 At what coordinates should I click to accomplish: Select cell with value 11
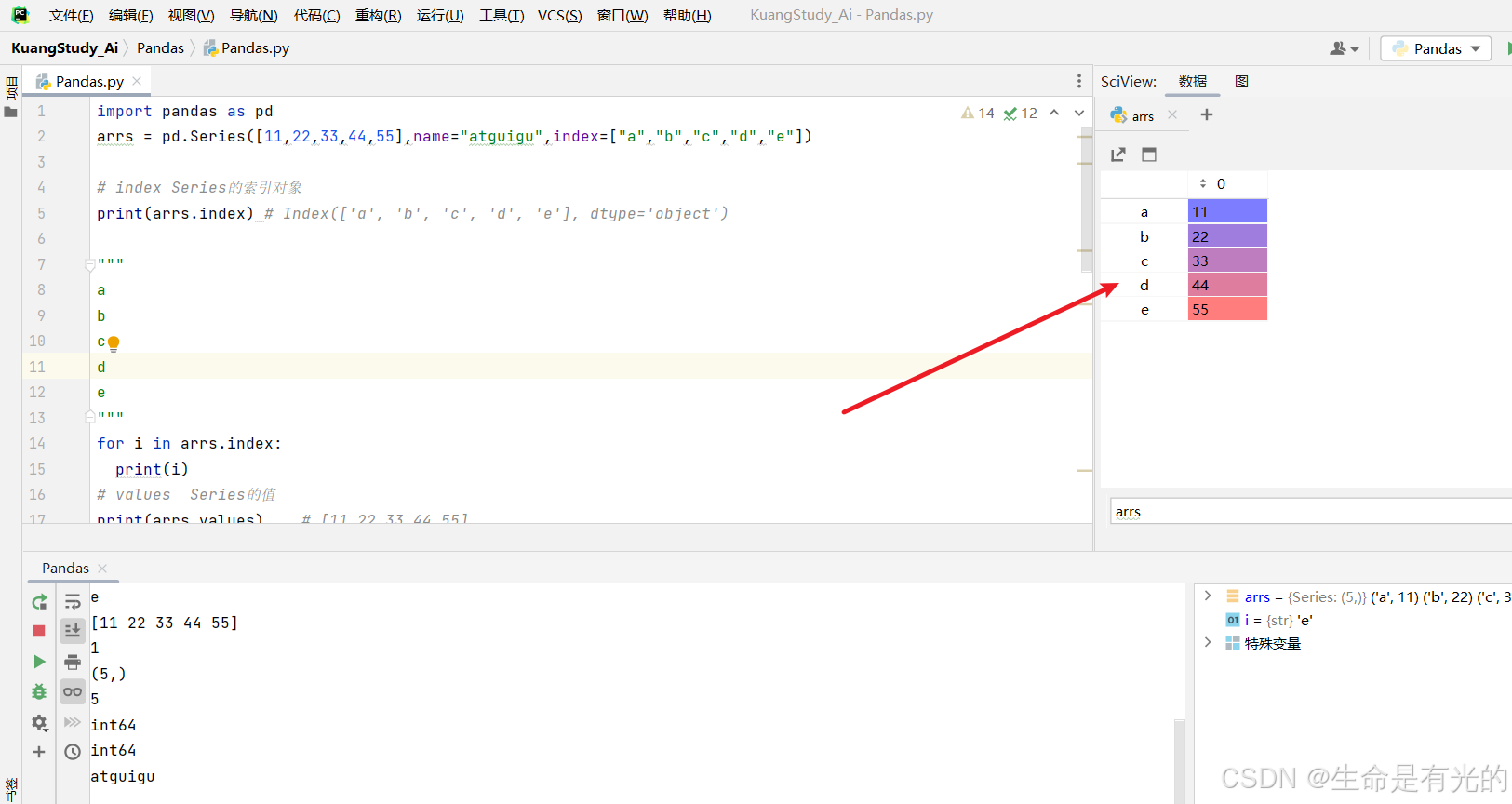pos(1227,211)
